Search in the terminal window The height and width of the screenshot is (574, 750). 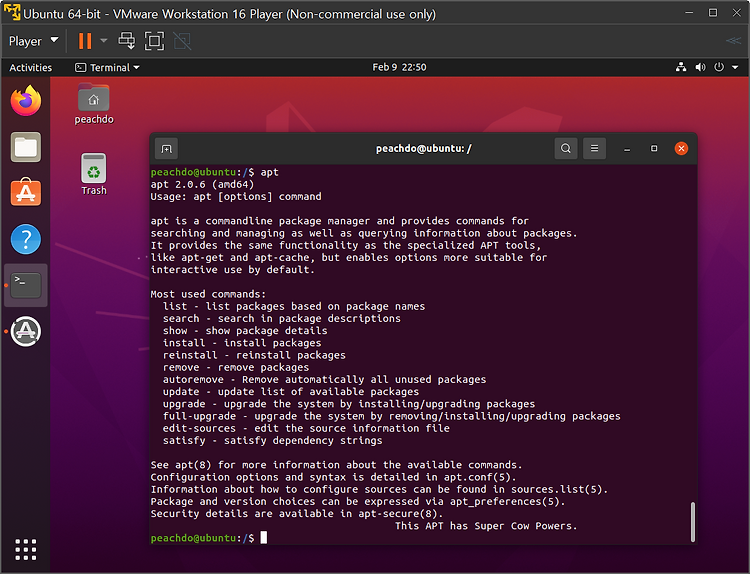[565, 148]
